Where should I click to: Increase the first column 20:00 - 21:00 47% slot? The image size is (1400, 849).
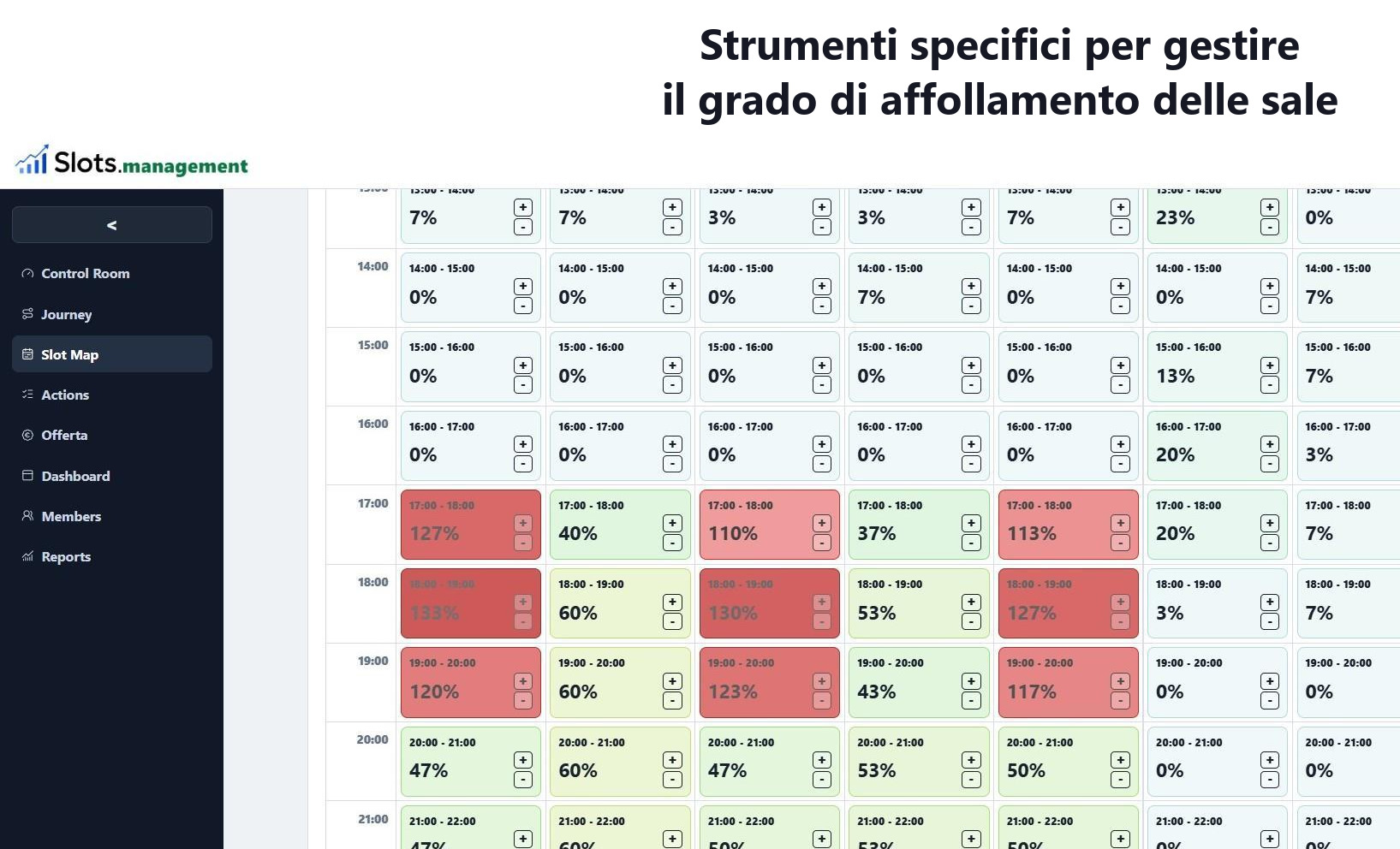point(523,760)
